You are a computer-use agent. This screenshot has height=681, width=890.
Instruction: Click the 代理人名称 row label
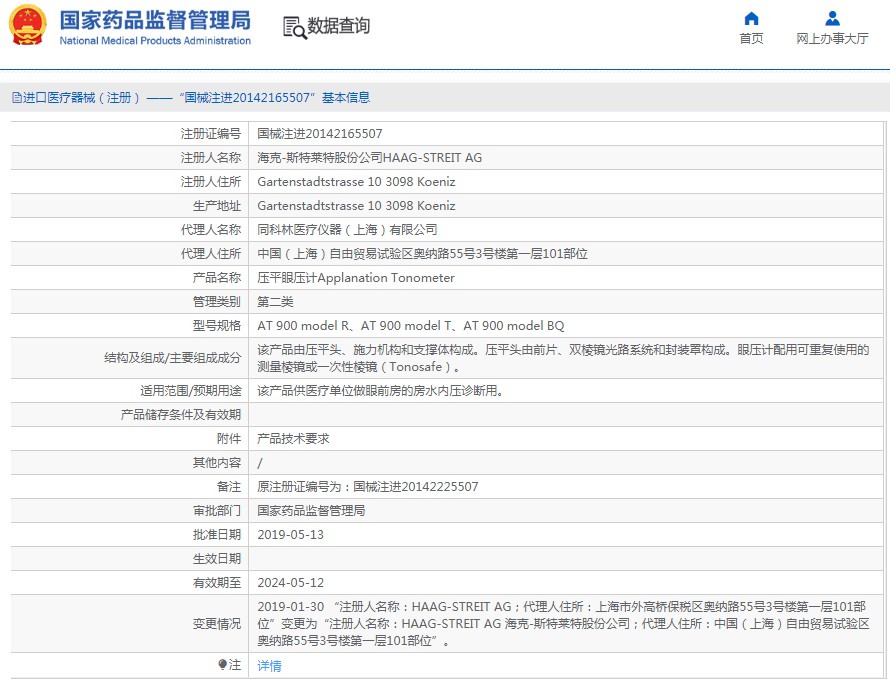coord(211,230)
